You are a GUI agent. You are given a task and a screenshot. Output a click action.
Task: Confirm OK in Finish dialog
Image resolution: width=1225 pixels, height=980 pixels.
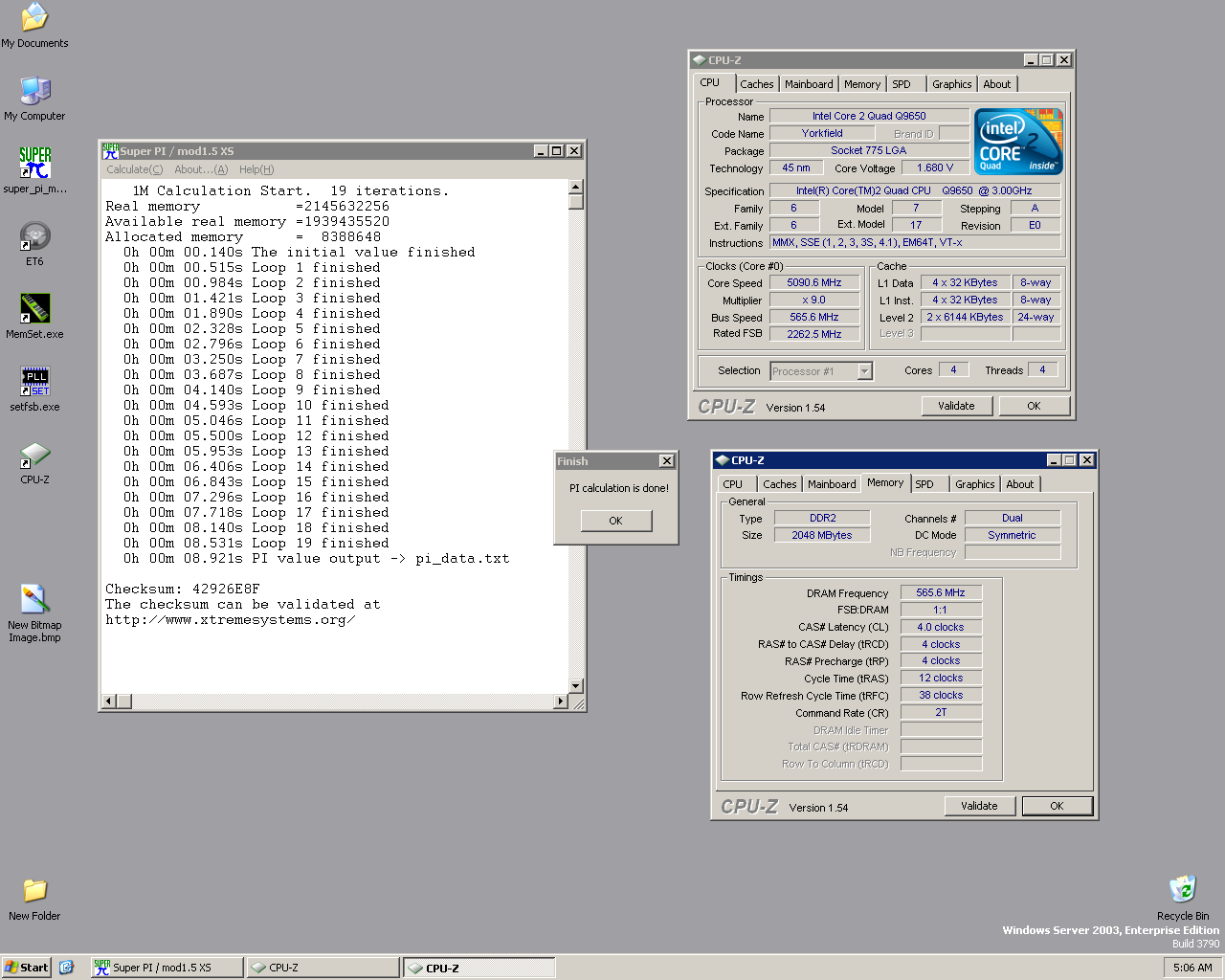(616, 521)
